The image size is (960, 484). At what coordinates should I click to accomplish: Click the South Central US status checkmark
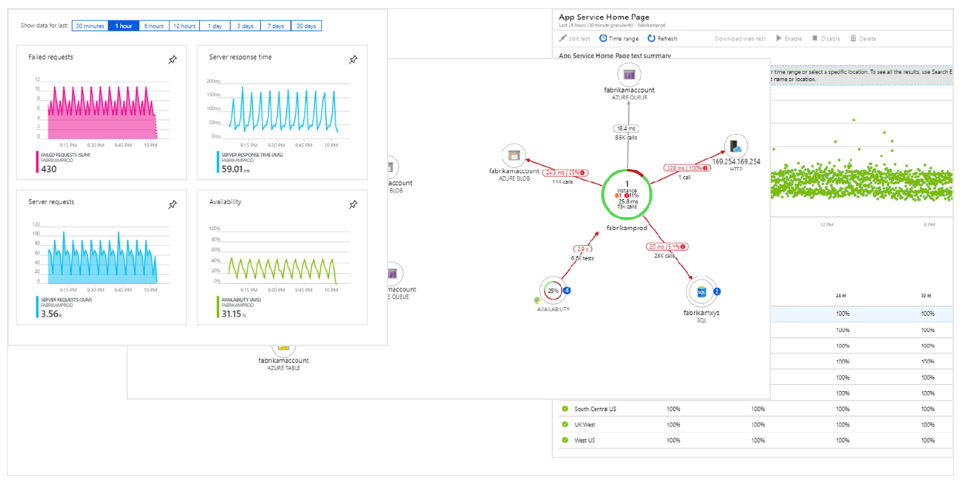[564, 409]
